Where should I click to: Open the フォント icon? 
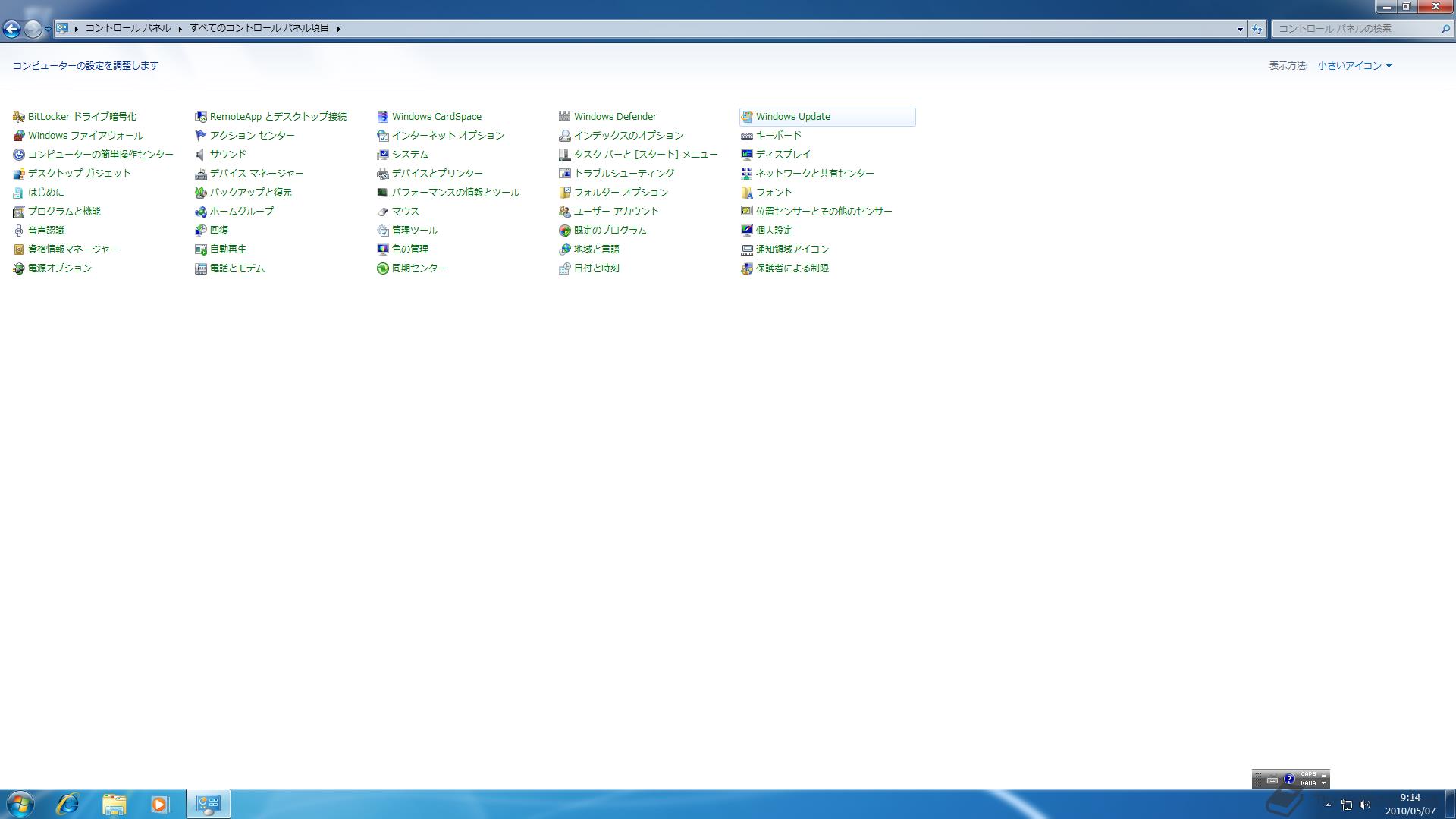click(747, 193)
